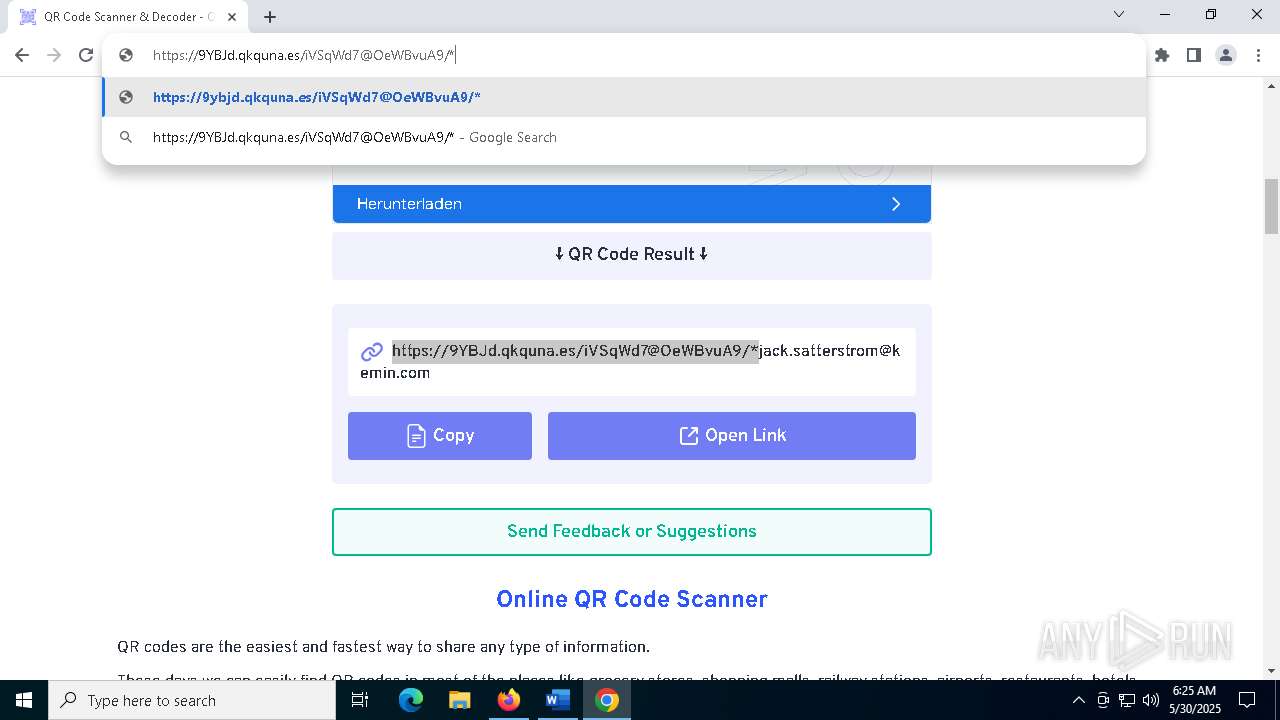Open File Explorer from taskbar
Screen dimensions: 1280x720
coord(459,700)
